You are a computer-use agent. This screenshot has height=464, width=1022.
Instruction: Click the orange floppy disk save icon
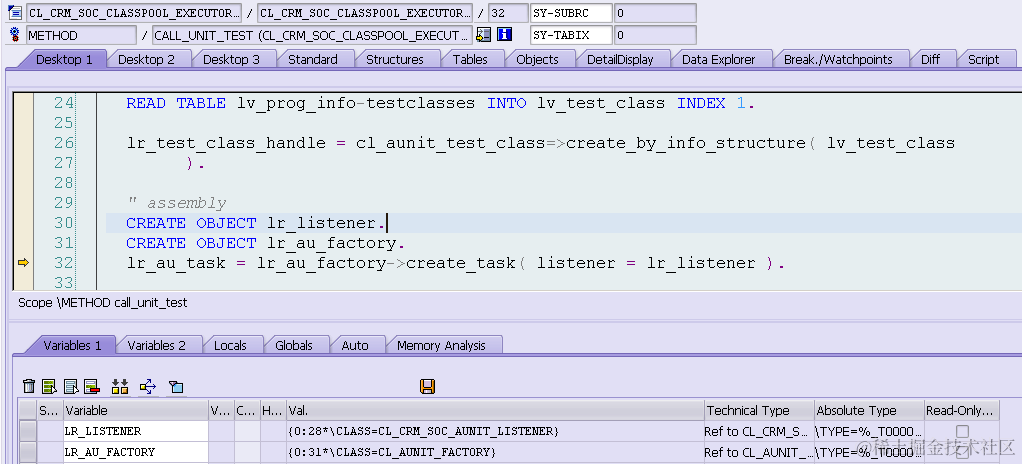click(x=428, y=386)
